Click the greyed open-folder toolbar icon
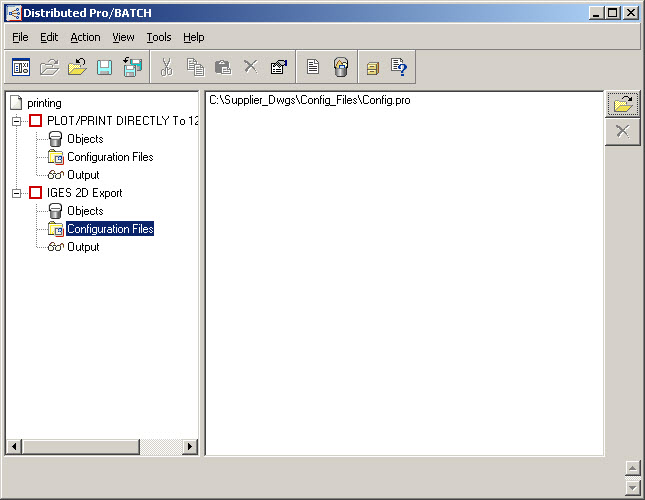 click(49, 67)
